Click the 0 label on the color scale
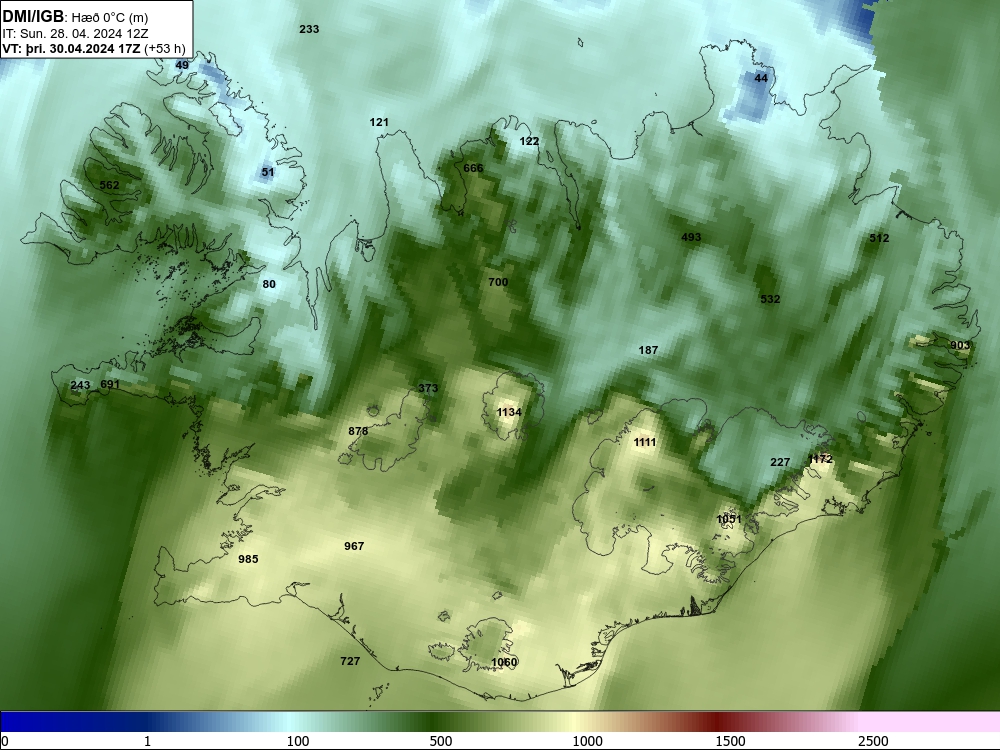Screen dimensions: 1000x750 (x=5, y=740)
